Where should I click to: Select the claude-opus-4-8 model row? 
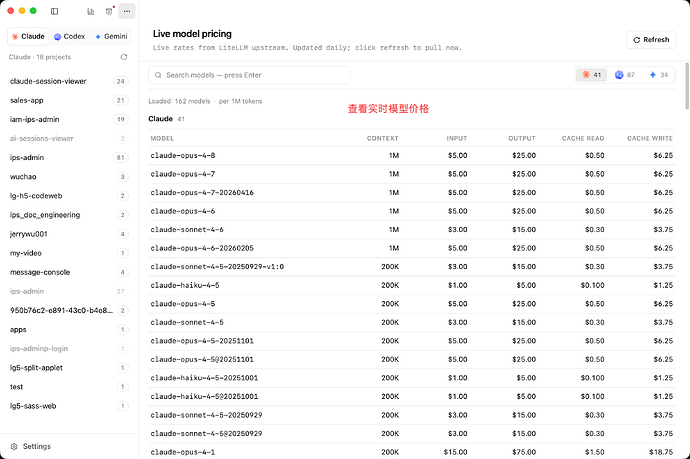[x=411, y=155]
